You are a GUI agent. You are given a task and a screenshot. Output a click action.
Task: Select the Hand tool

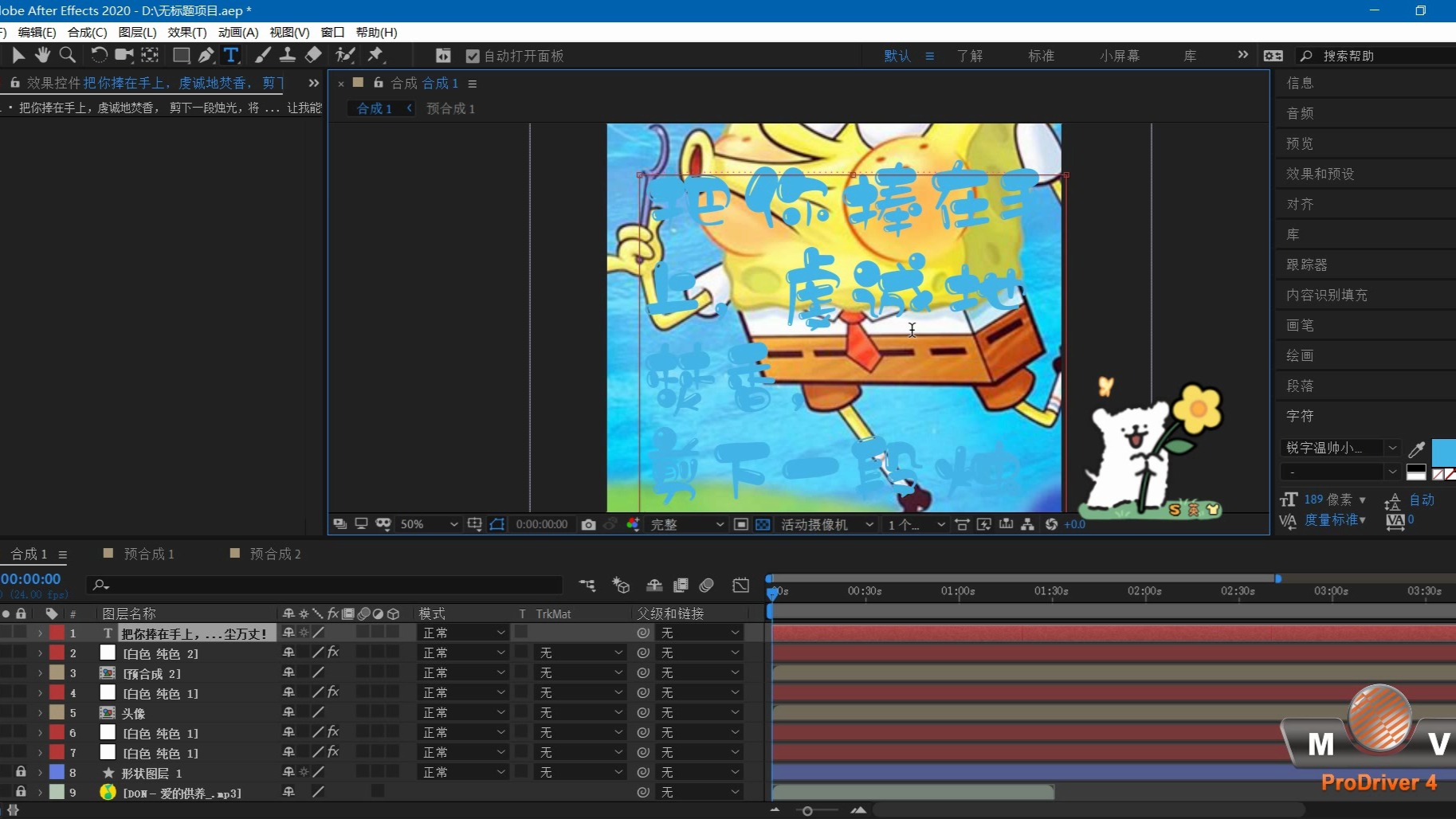click(x=42, y=55)
